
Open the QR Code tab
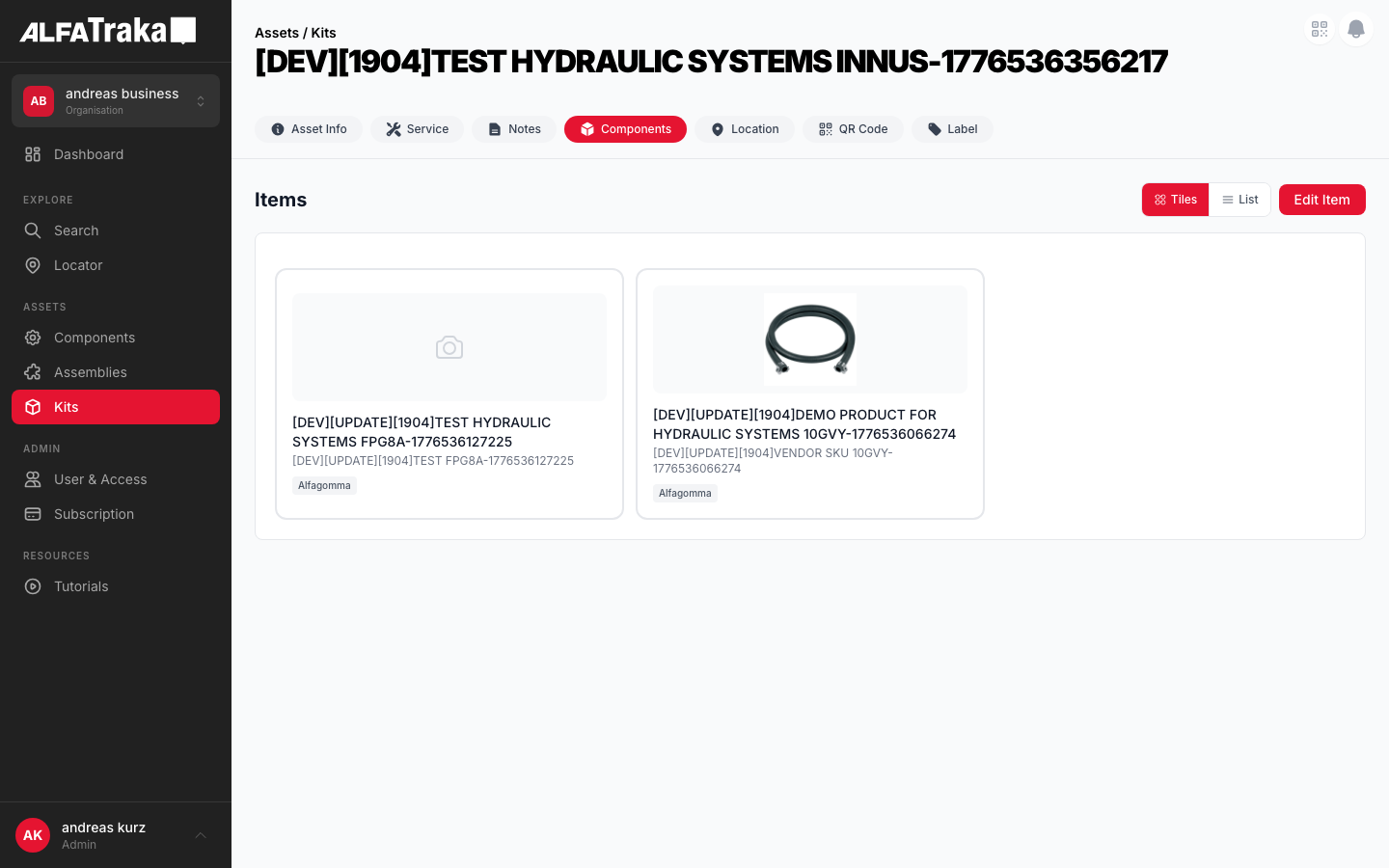(x=853, y=129)
